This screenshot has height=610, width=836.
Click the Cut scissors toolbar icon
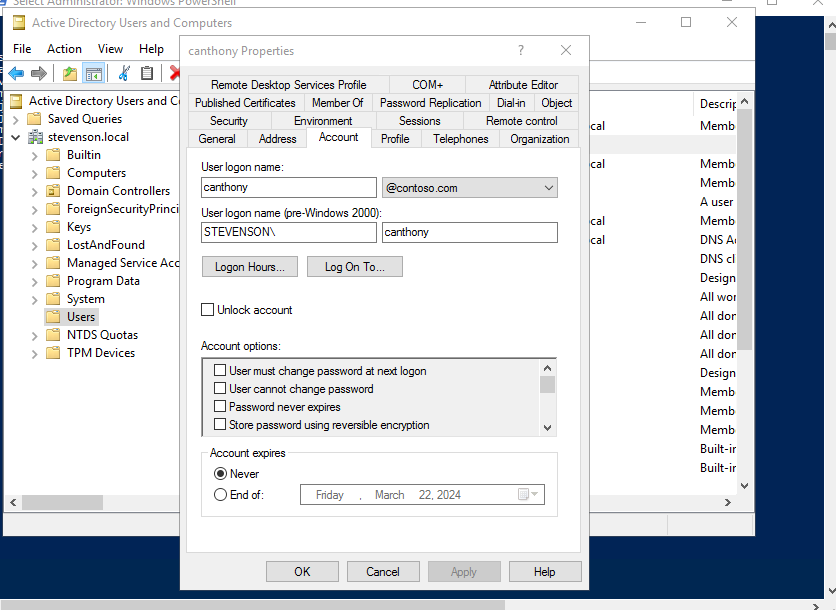(124, 73)
